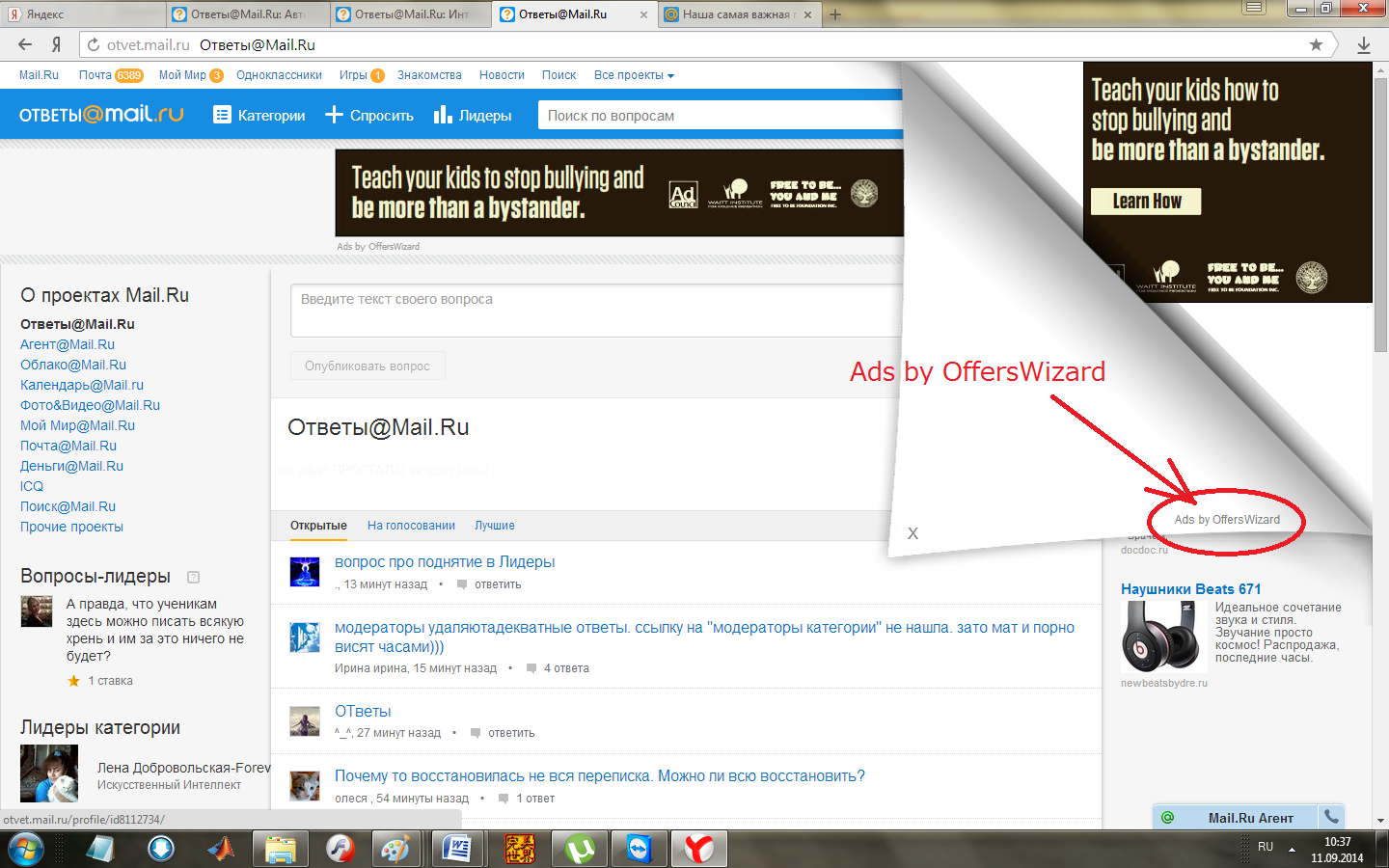The image size is (1389, 868).
Task: Show hidden system tray icons
Action: pos(1292,849)
